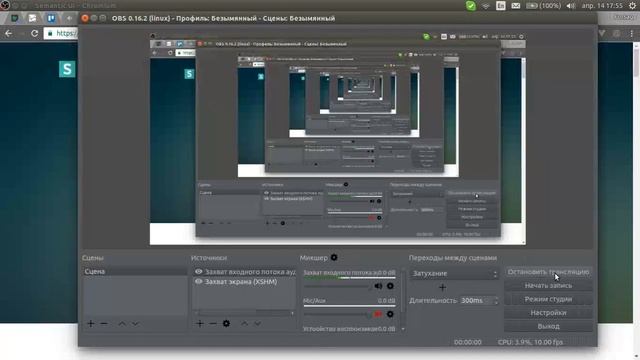The image size is (640, 360).
Task: Open battery (100%) indicator
Action: tap(543, 6)
